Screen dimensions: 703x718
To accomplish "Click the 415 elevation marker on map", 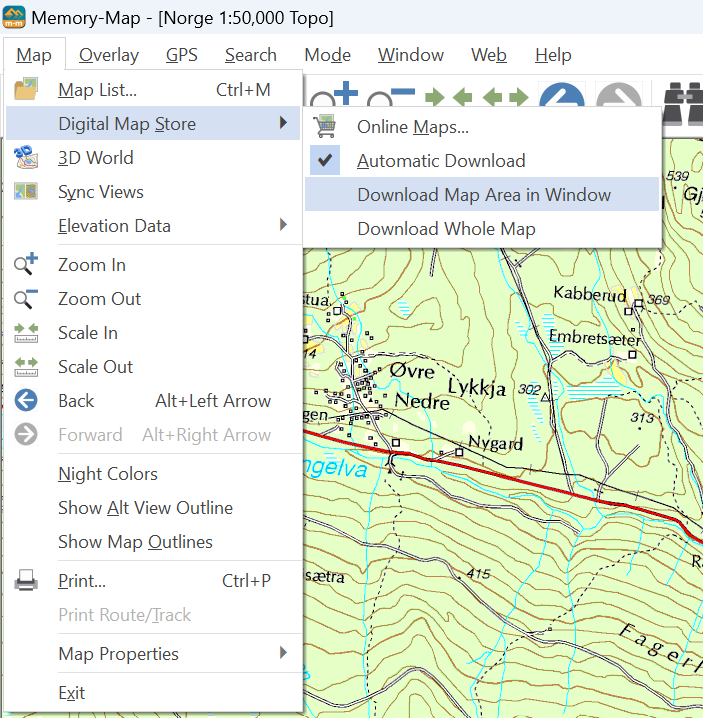I will pyautogui.click(x=479, y=573).
